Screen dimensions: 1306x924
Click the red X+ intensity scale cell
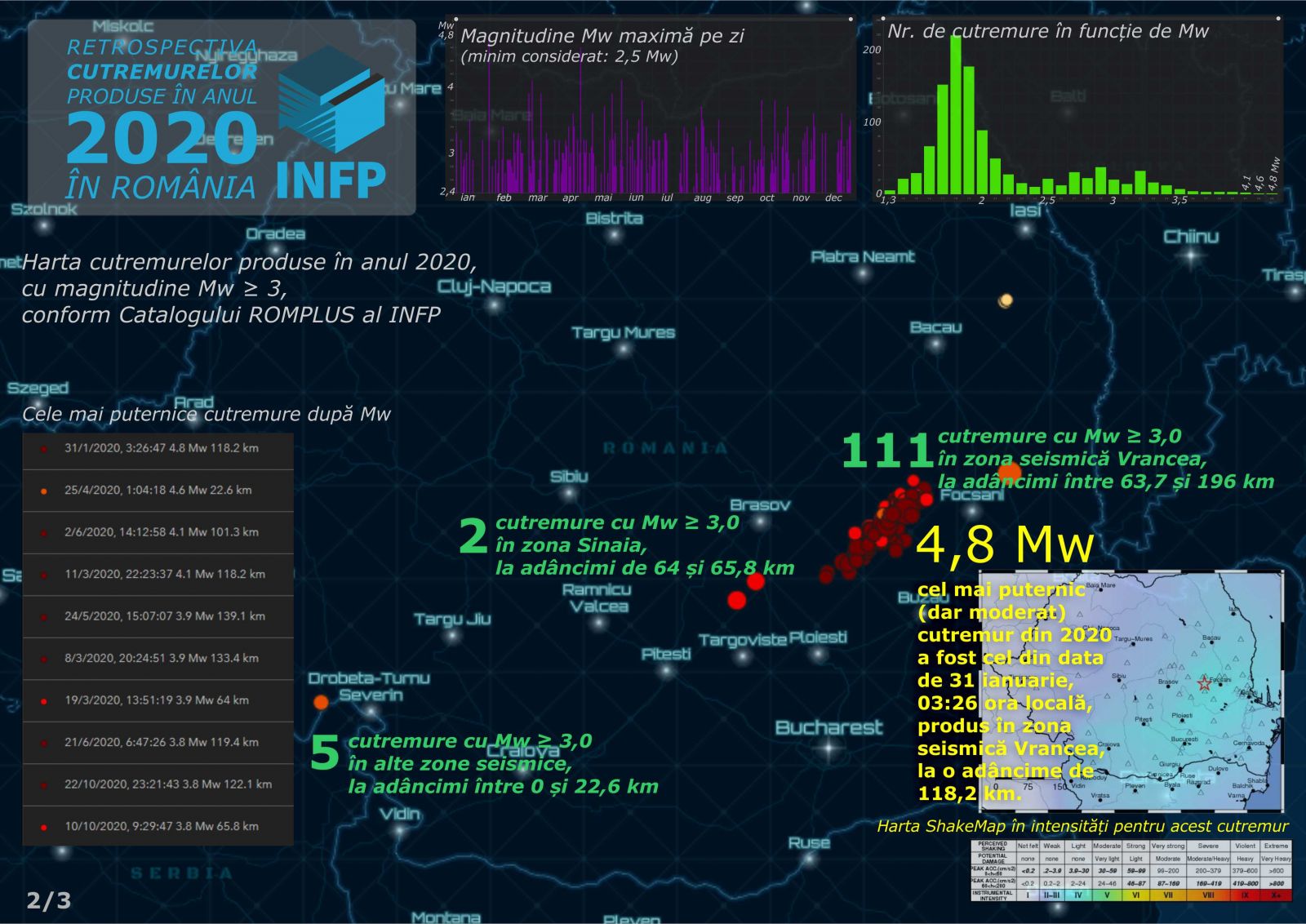click(x=1276, y=895)
